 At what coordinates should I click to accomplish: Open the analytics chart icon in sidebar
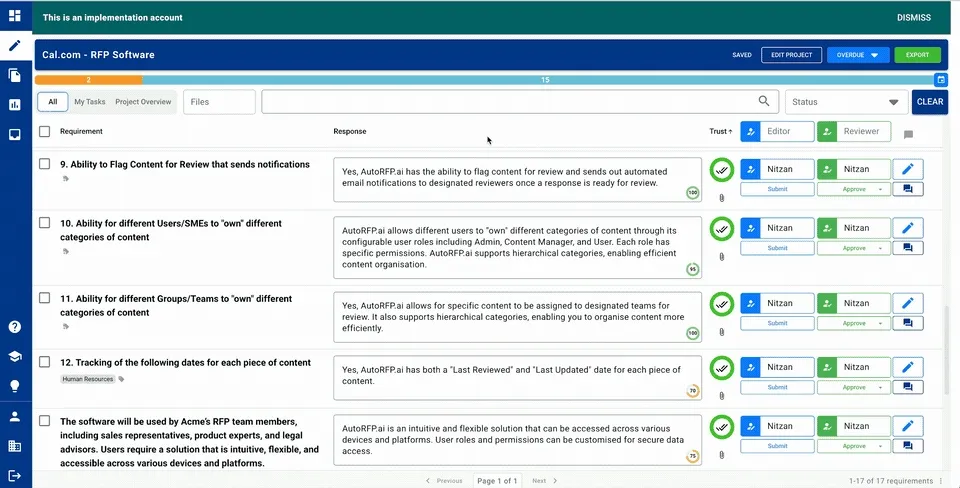[15, 105]
